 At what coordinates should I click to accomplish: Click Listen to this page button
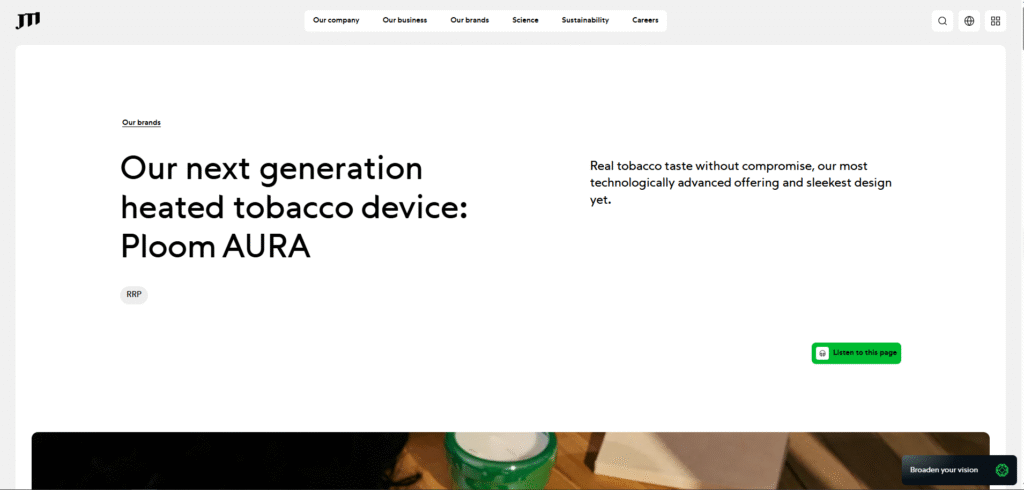pyautogui.click(x=856, y=353)
